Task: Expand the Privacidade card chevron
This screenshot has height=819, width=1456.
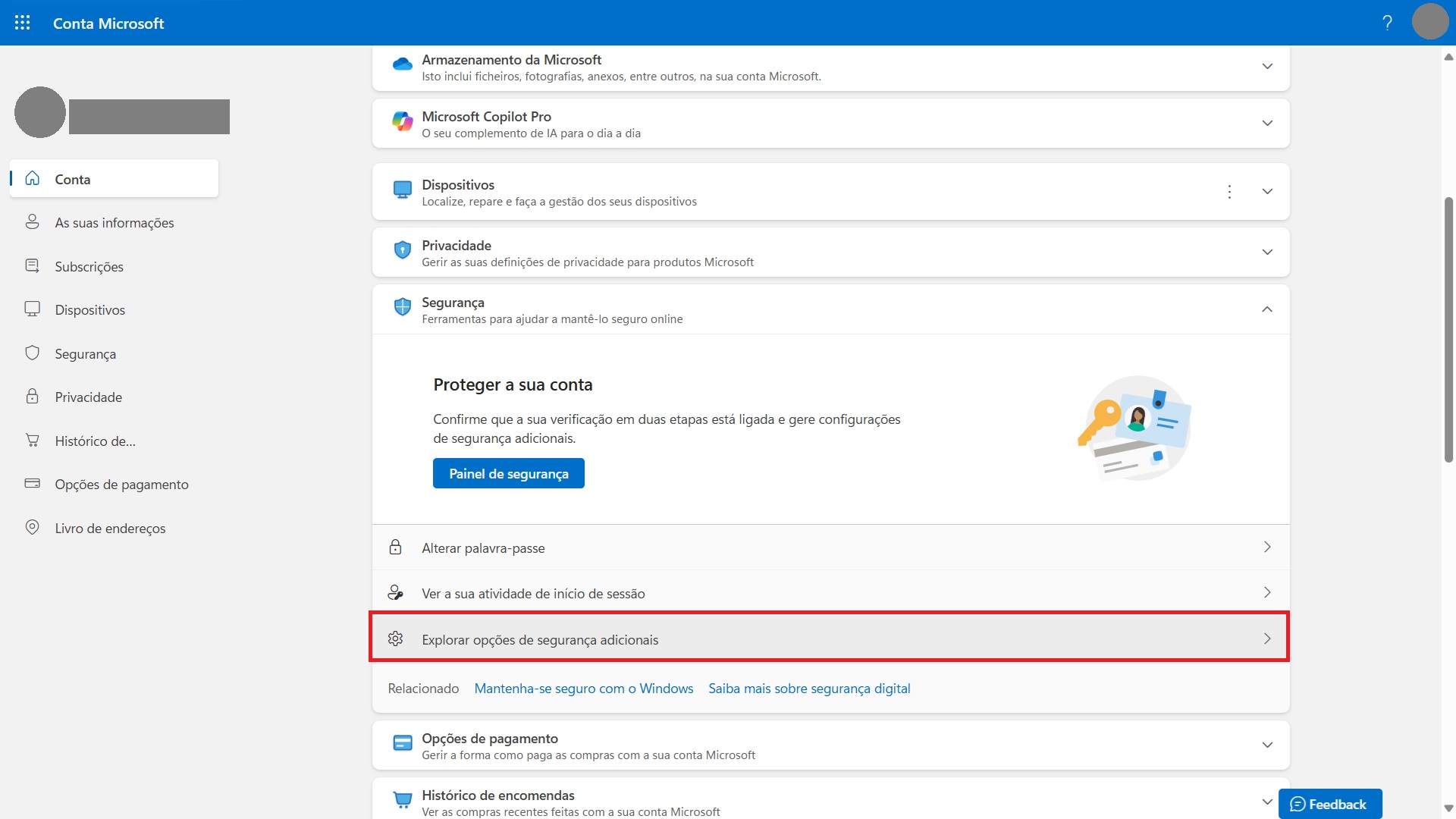Action: click(1267, 253)
